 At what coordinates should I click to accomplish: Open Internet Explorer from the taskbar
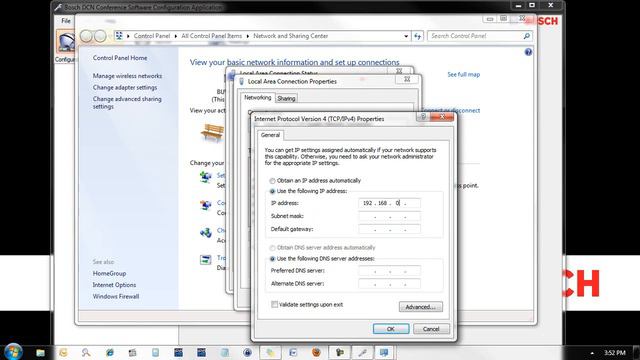(x=109, y=353)
